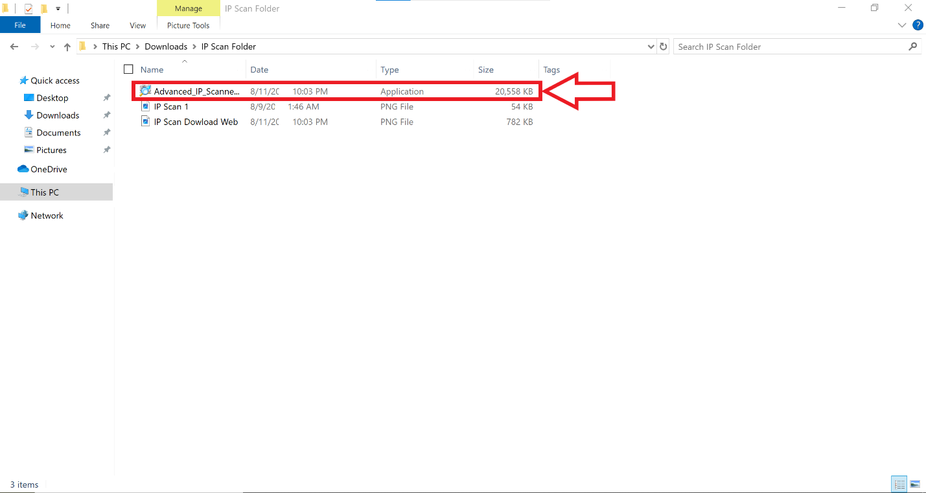
Task: Click Downloads in the address breadcrumb
Action: (x=166, y=47)
